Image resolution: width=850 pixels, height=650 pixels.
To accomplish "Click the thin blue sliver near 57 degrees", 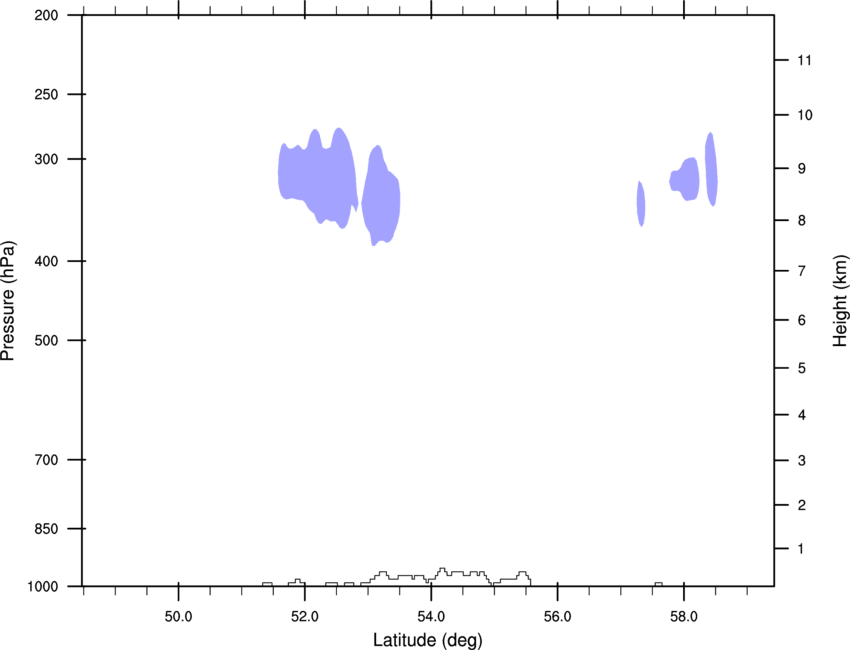I will (x=641, y=204).
